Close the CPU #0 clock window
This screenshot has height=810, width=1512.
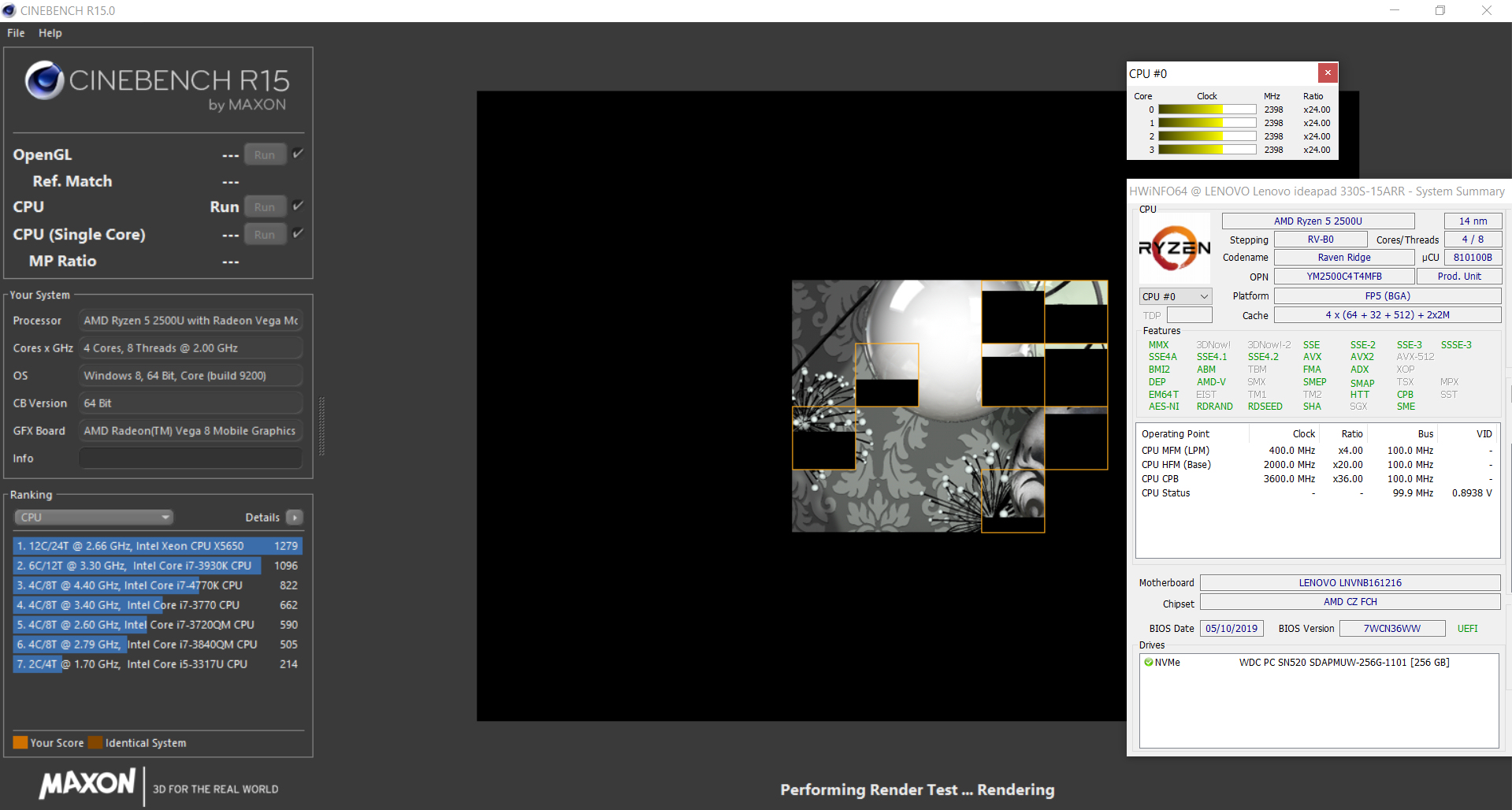[x=1328, y=73]
